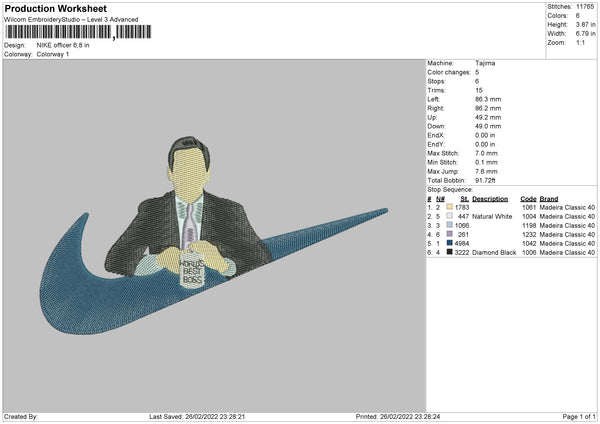600x424 pixels.
Task: Click colorway value 'Colorway 1'
Action: 53,54
